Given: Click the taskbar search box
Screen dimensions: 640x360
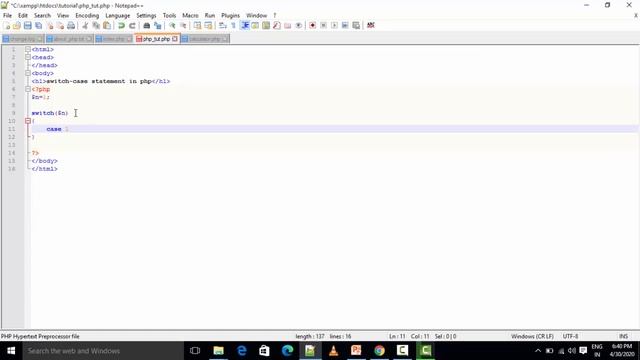Looking at the screenshot, I should click(x=103, y=351).
